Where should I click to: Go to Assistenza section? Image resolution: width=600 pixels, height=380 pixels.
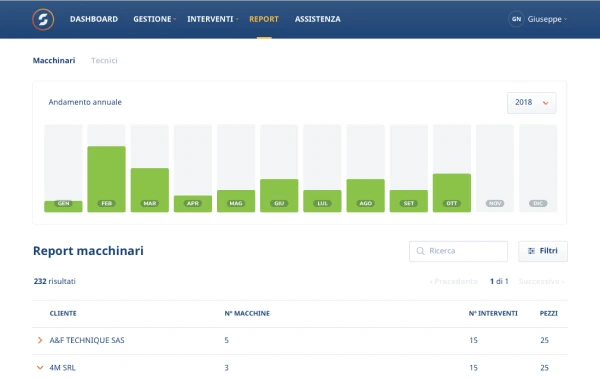coord(318,19)
